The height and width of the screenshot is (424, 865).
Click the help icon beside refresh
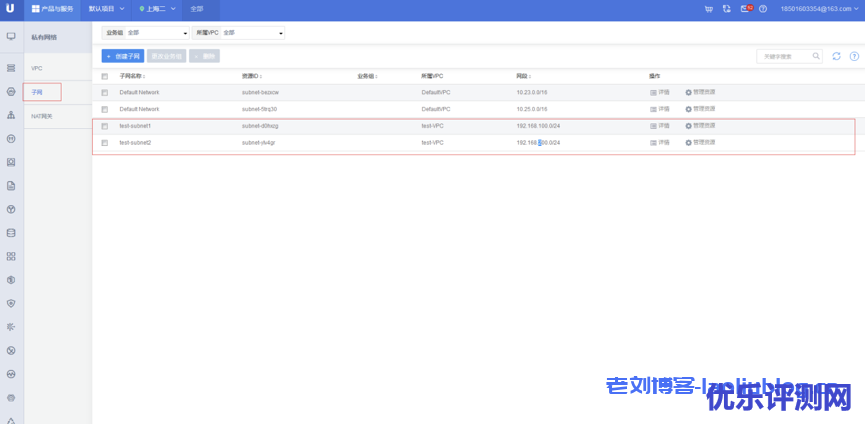pyautogui.click(x=853, y=56)
